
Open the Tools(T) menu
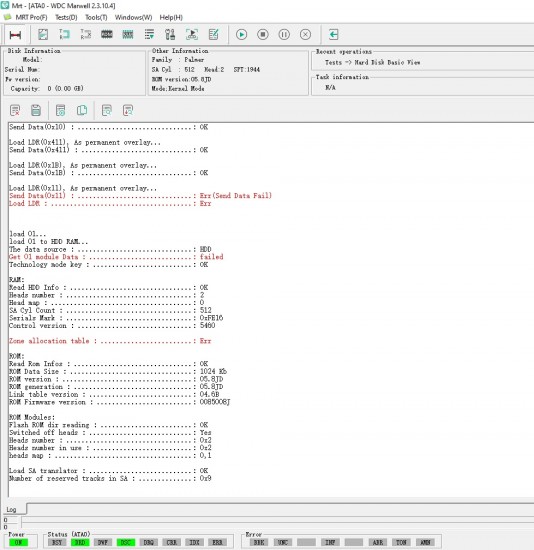click(96, 17)
